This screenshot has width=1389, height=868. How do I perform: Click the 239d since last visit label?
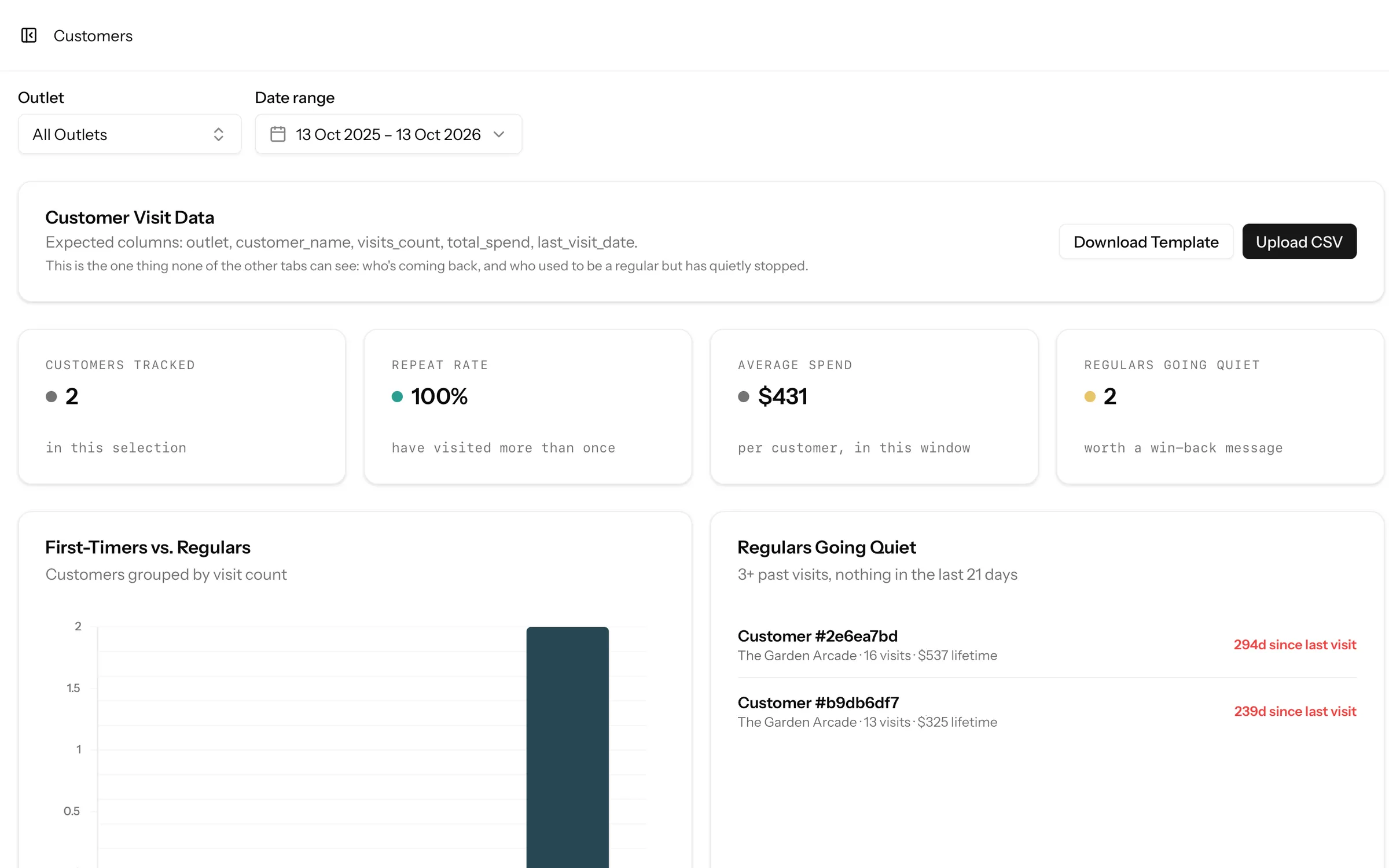(x=1295, y=711)
